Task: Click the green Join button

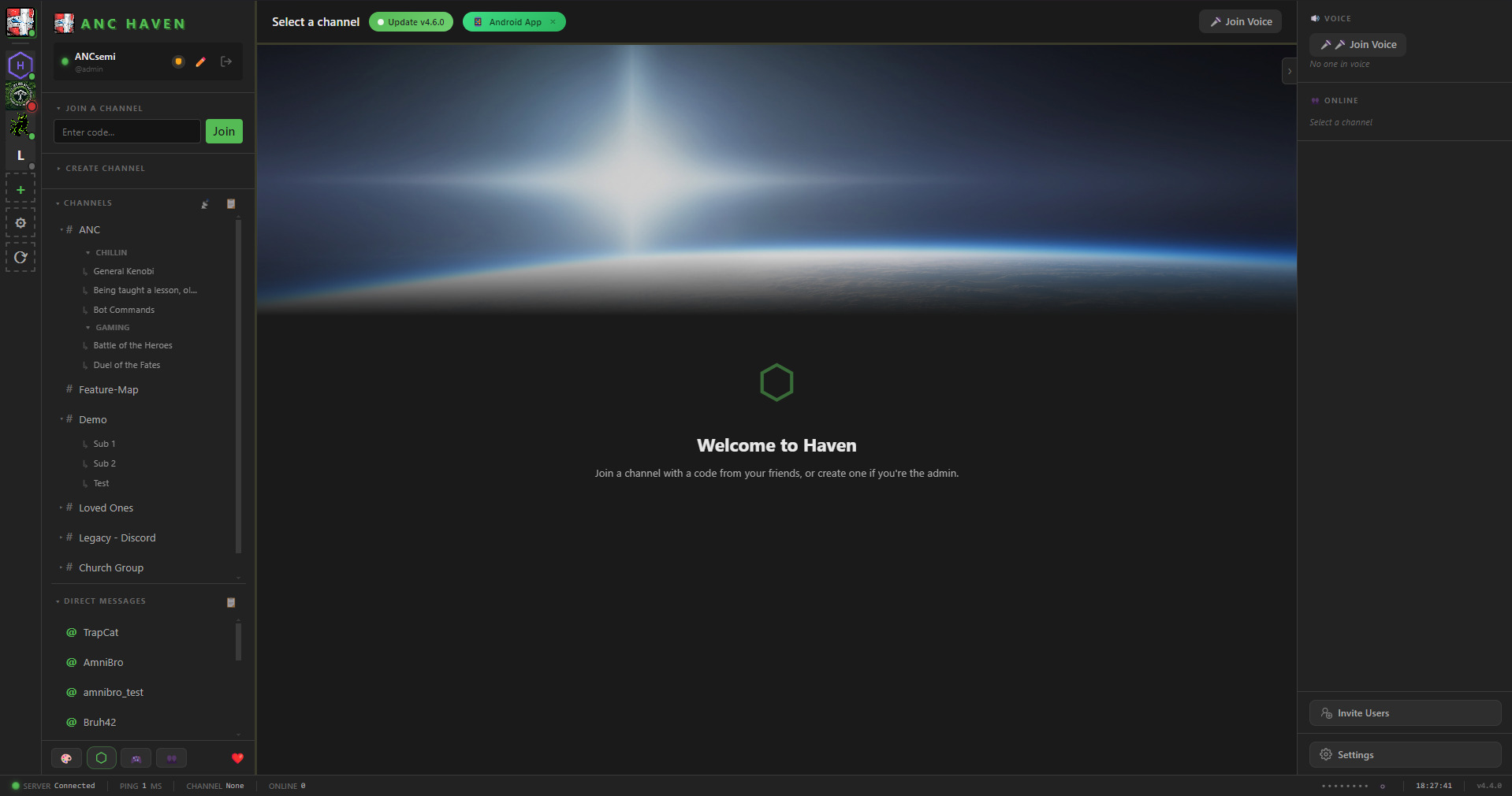Action: pyautogui.click(x=224, y=132)
